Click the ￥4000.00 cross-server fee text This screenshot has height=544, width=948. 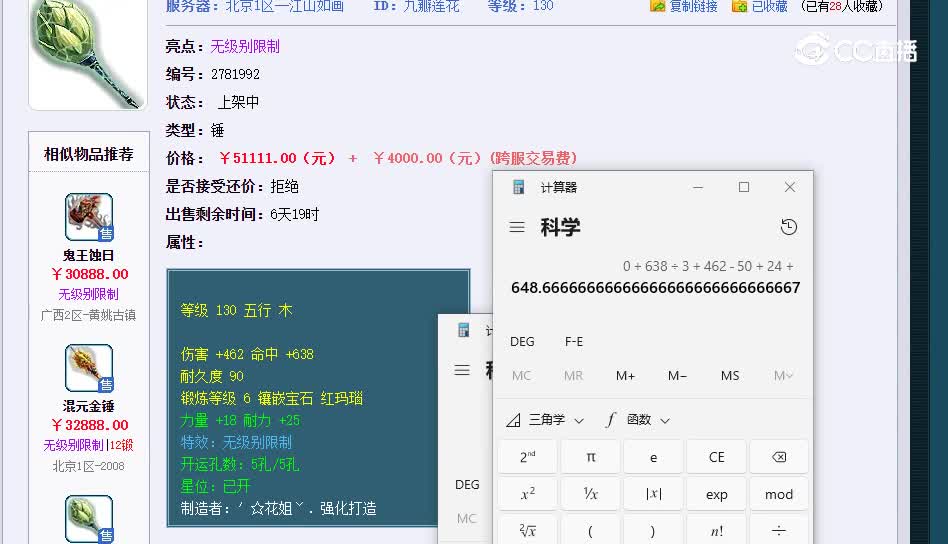pyautogui.click(x=475, y=158)
